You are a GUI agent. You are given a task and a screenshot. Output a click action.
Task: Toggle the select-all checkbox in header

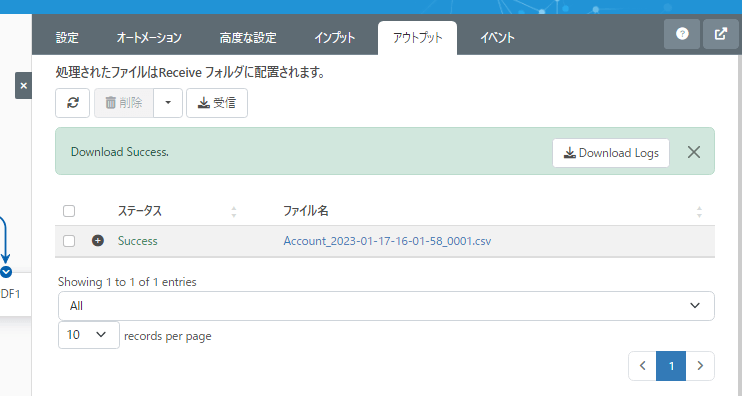(x=69, y=211)
